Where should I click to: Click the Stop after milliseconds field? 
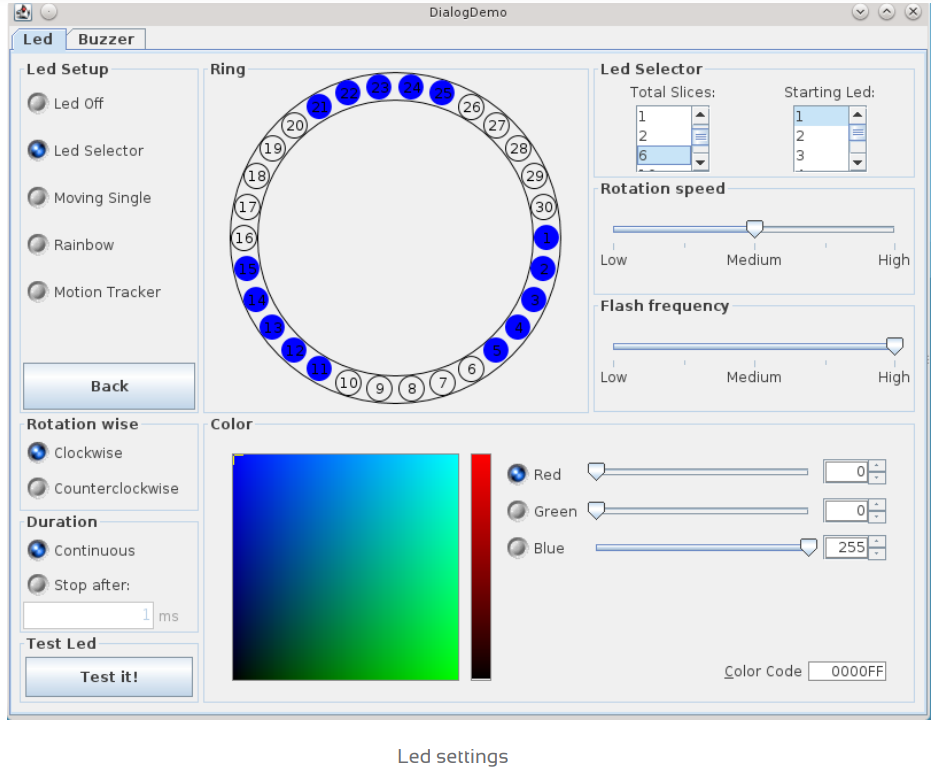[88, 615]
